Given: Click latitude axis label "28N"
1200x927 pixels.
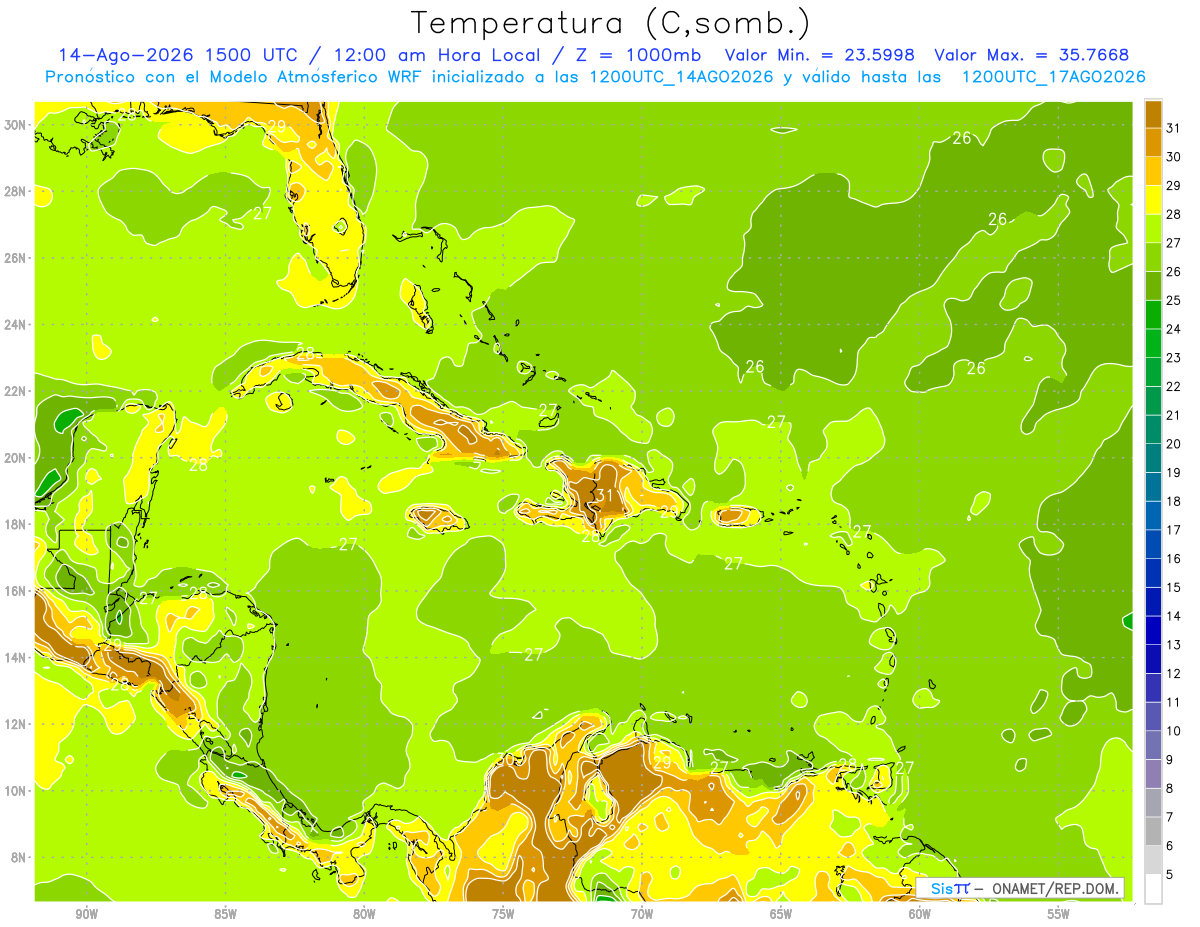Looking at the screenshot, I should [15, 191].
